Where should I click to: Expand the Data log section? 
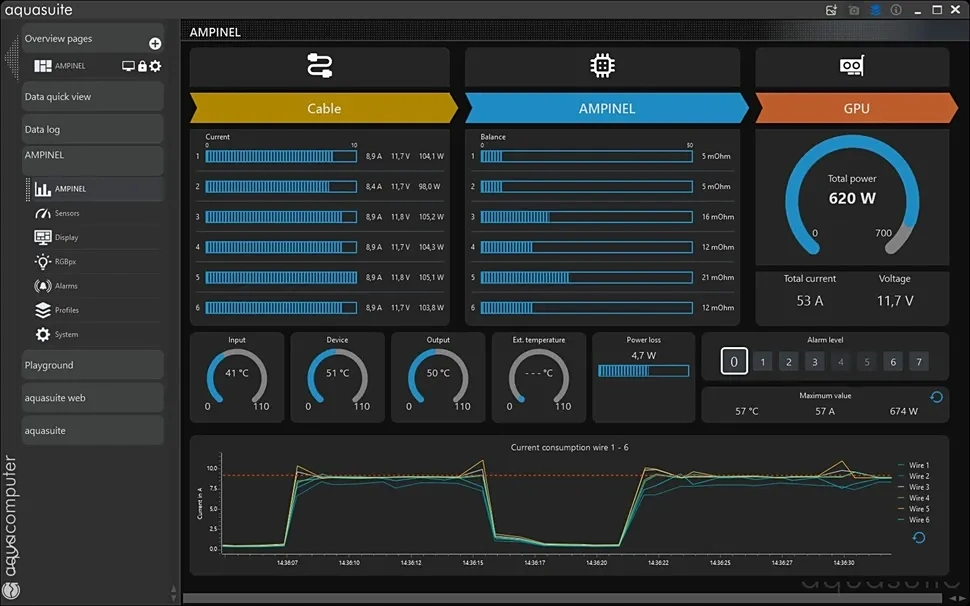click(92, 129)
